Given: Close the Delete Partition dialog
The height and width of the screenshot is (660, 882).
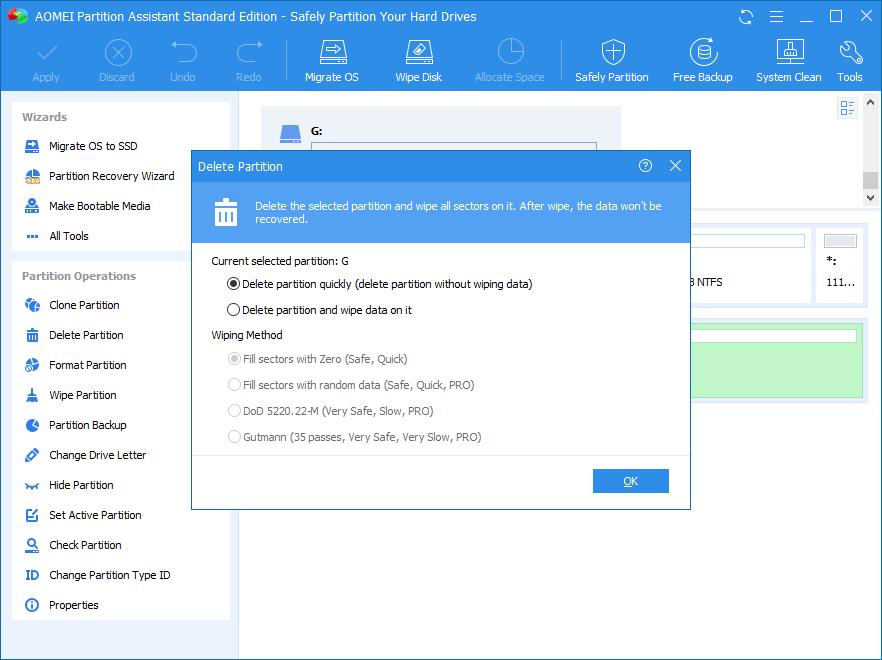Looking at the screenshot, I should click(x=675, y=166).
